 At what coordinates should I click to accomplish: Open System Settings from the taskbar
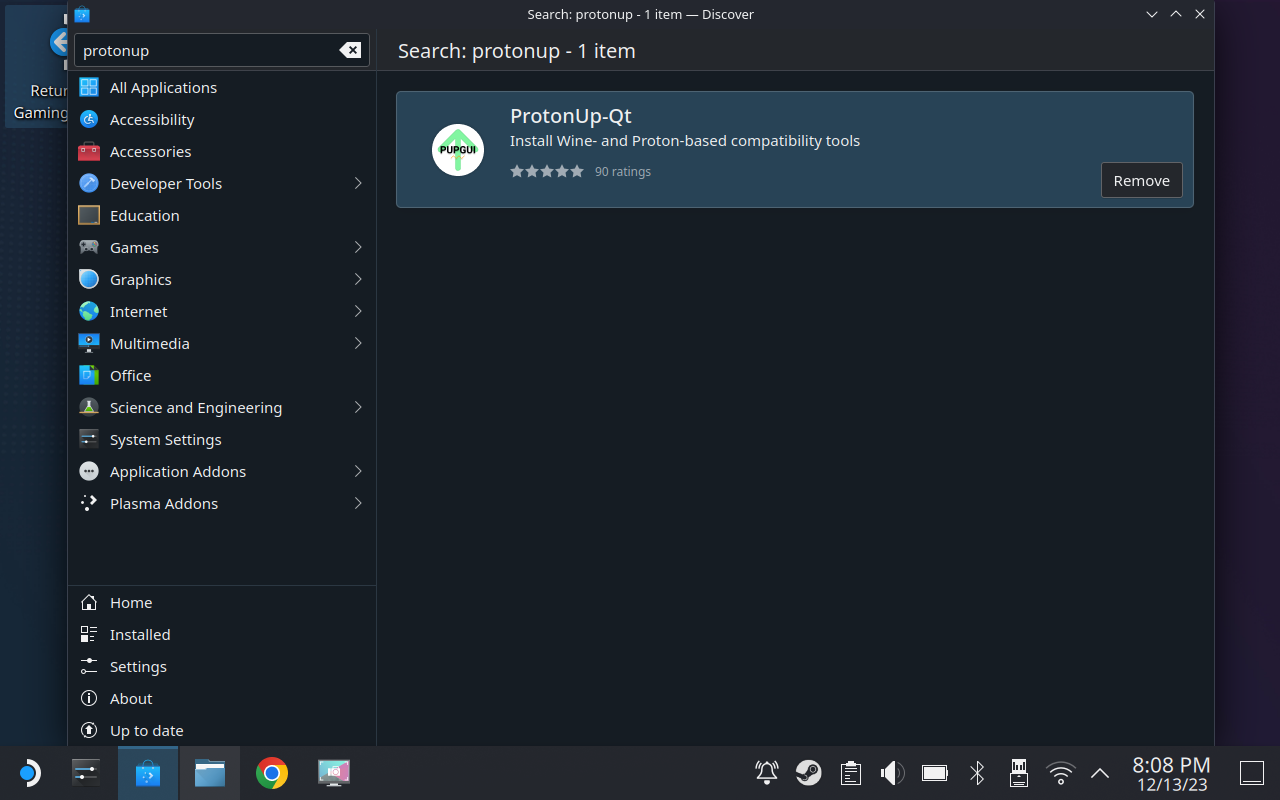(x=86, y=773)
